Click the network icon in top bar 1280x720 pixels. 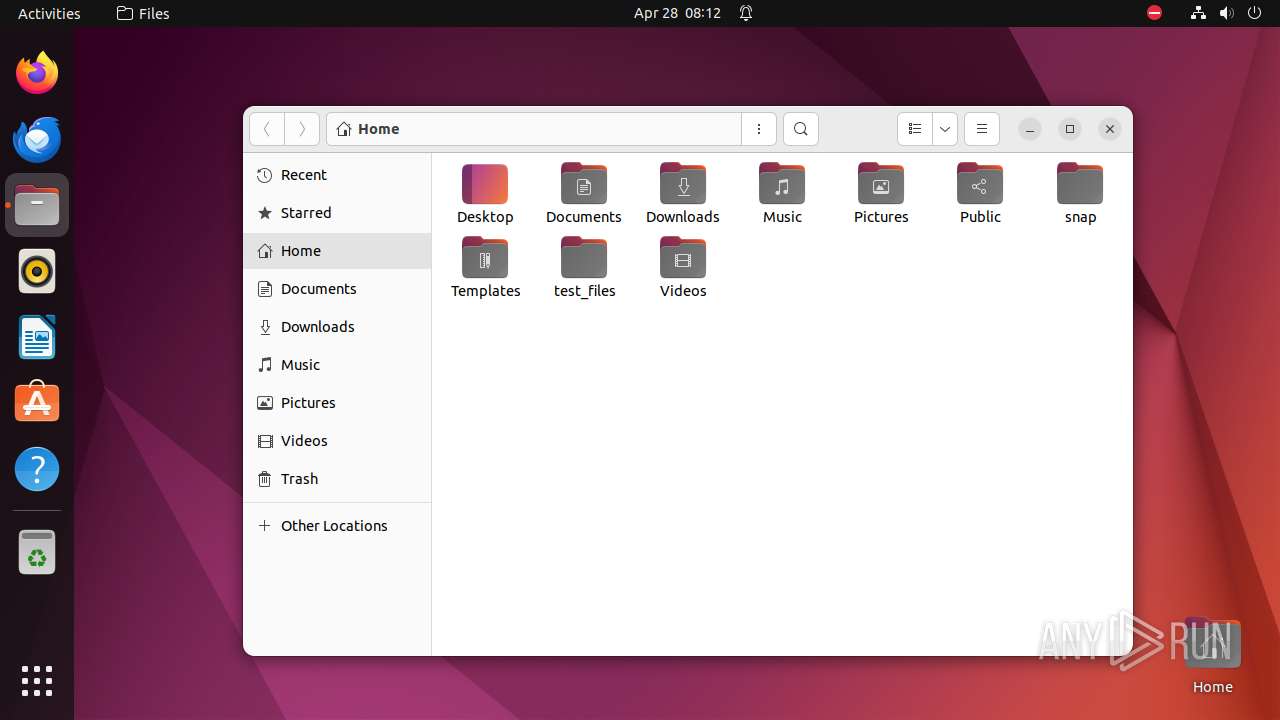pyautogui.click(x=1198, y=13)
